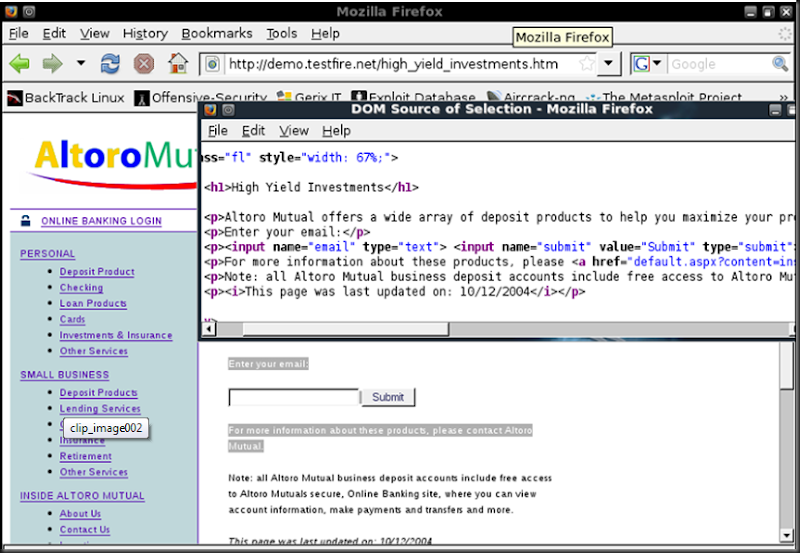The image size is (800, 553).
Task: Open the Bookmarks menu
Action: pos(217,34)
